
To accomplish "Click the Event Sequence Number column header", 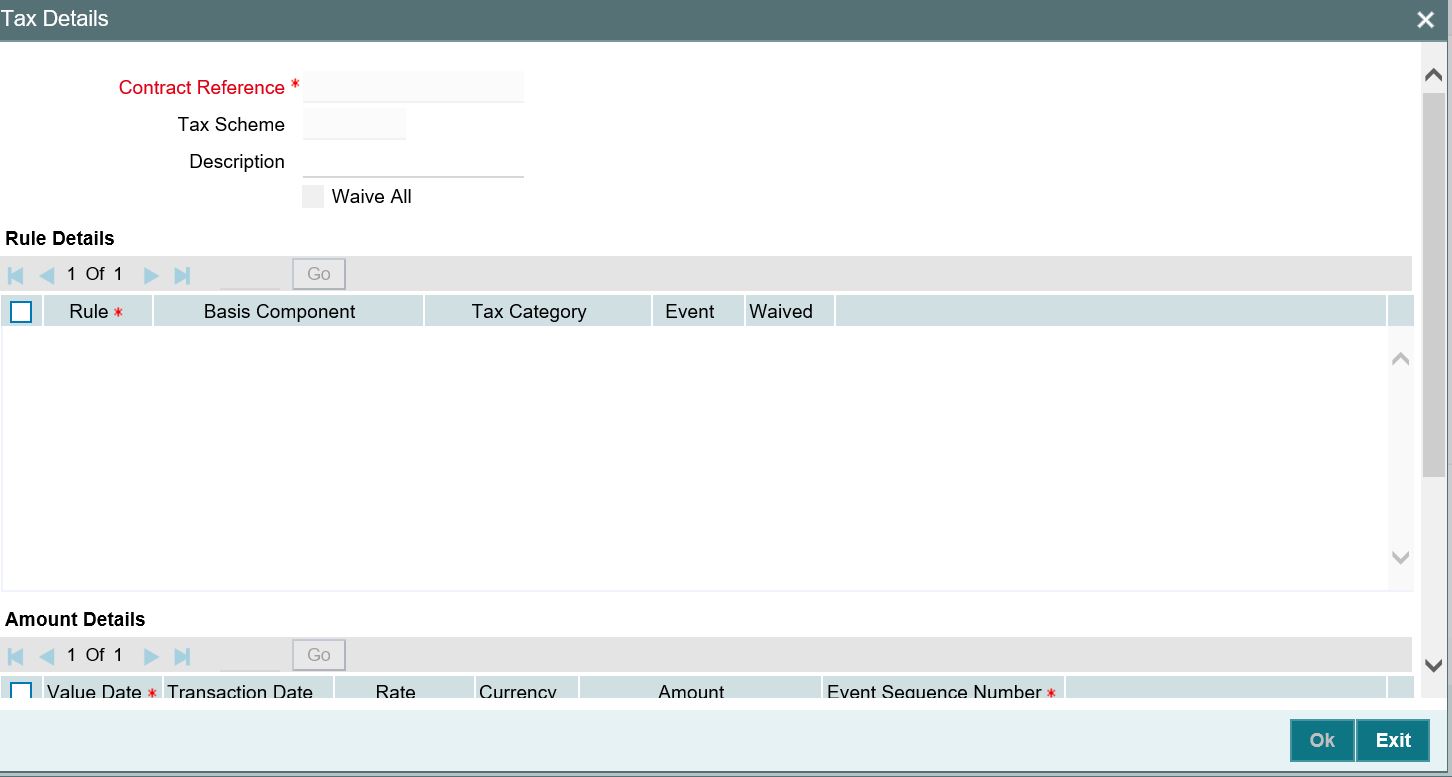I will tap(943, 688).
